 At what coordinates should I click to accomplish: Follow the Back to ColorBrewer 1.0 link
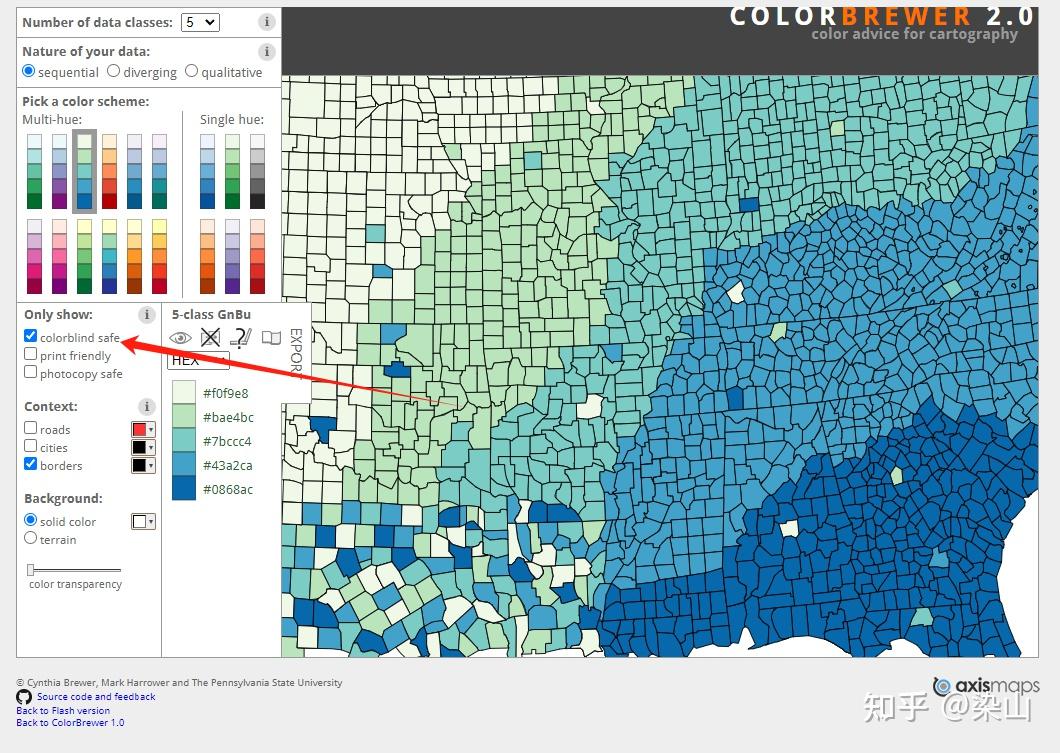70,723
